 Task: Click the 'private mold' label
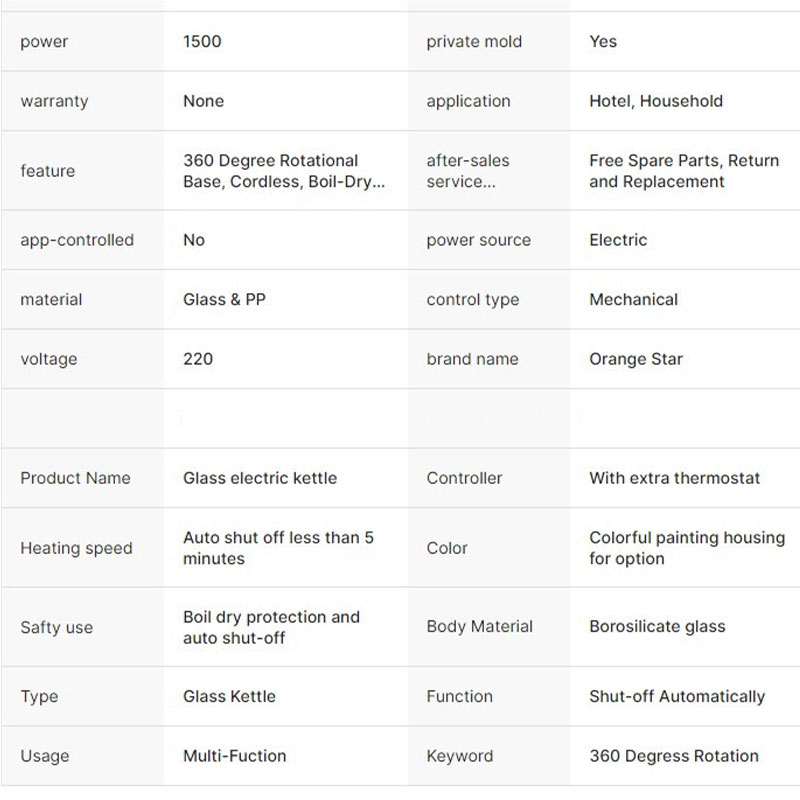click(x=474, y=42)
